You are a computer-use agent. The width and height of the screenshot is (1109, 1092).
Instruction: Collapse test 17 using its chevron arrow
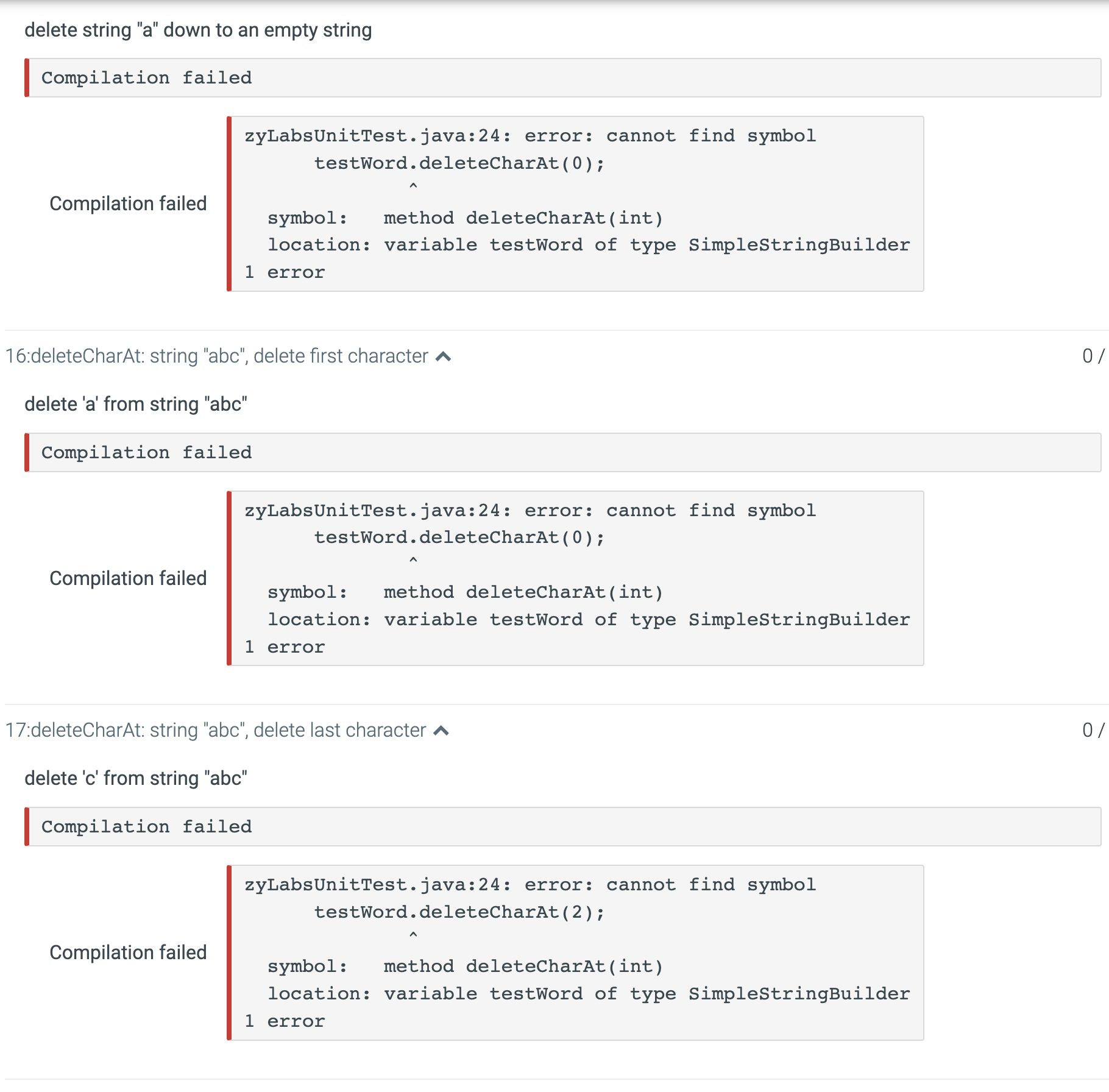[441, 731]
